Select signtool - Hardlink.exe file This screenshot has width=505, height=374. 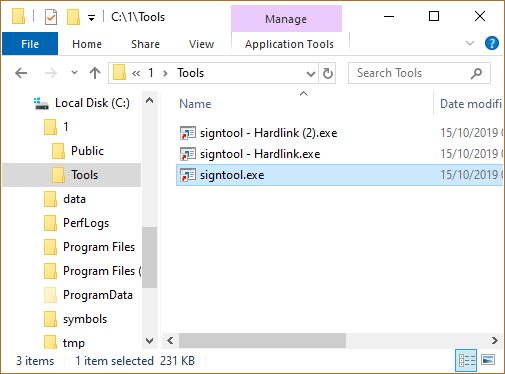coord(260,154)
